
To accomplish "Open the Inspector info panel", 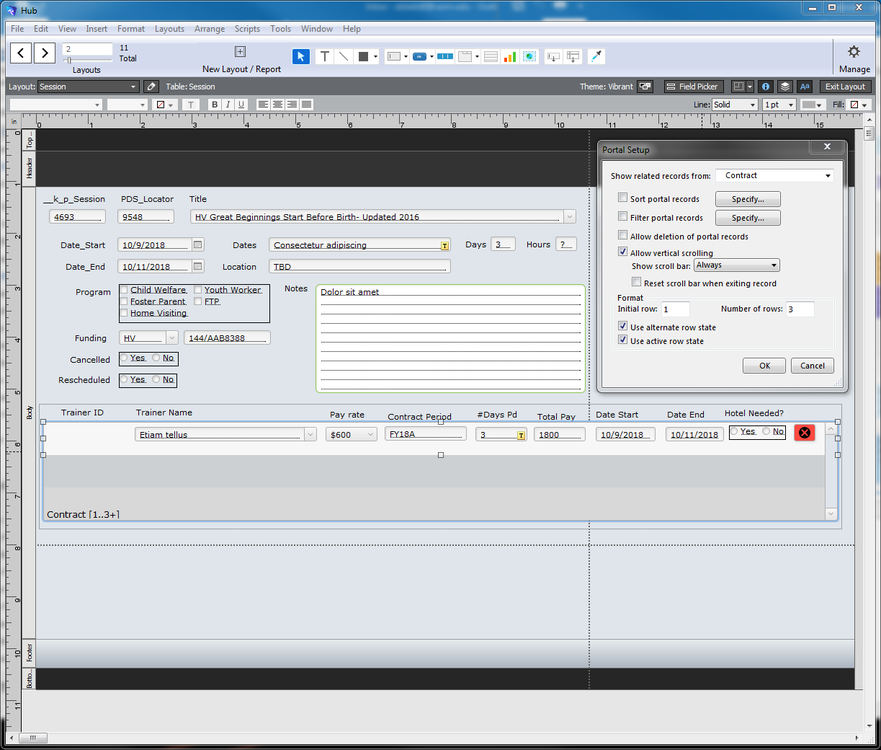I will tap(765, 87).
